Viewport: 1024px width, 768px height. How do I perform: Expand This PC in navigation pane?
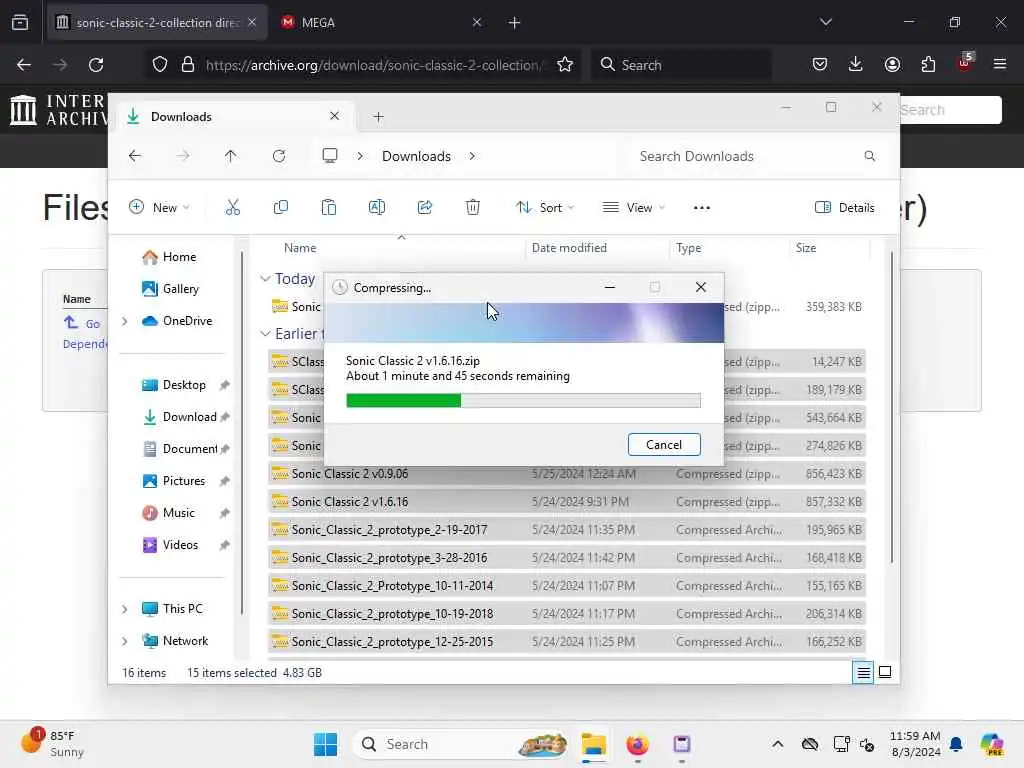(124, 609)
